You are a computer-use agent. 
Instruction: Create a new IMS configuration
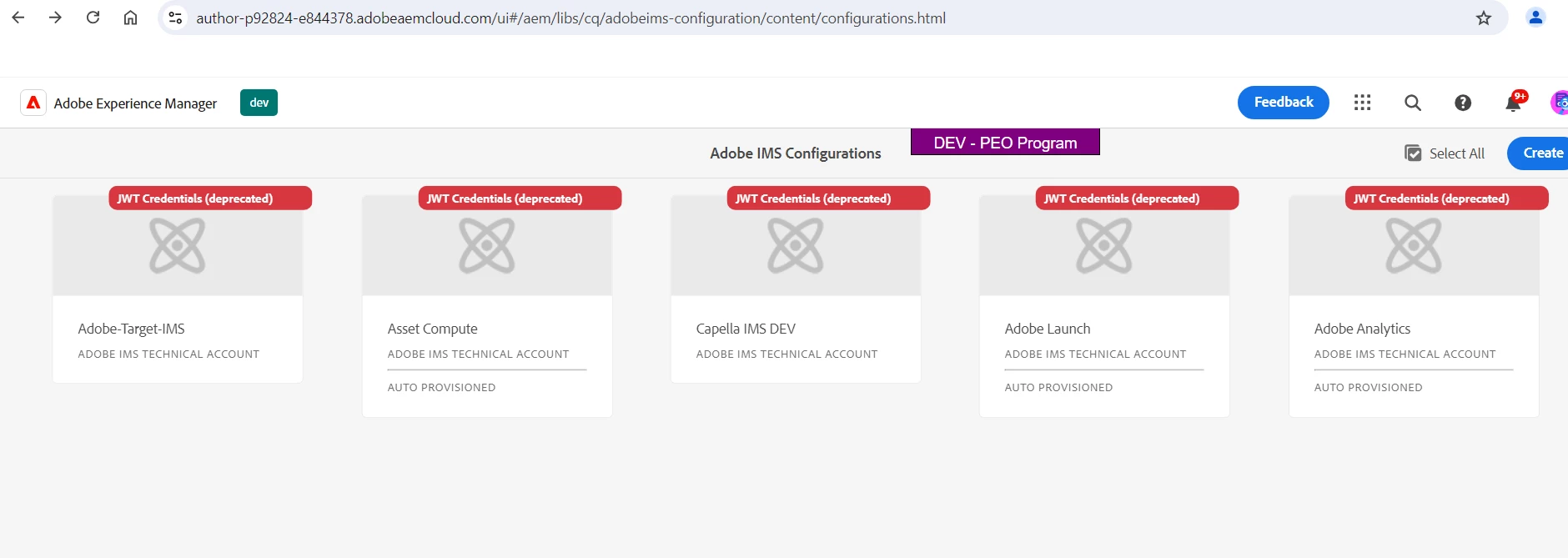[1540, 153]
